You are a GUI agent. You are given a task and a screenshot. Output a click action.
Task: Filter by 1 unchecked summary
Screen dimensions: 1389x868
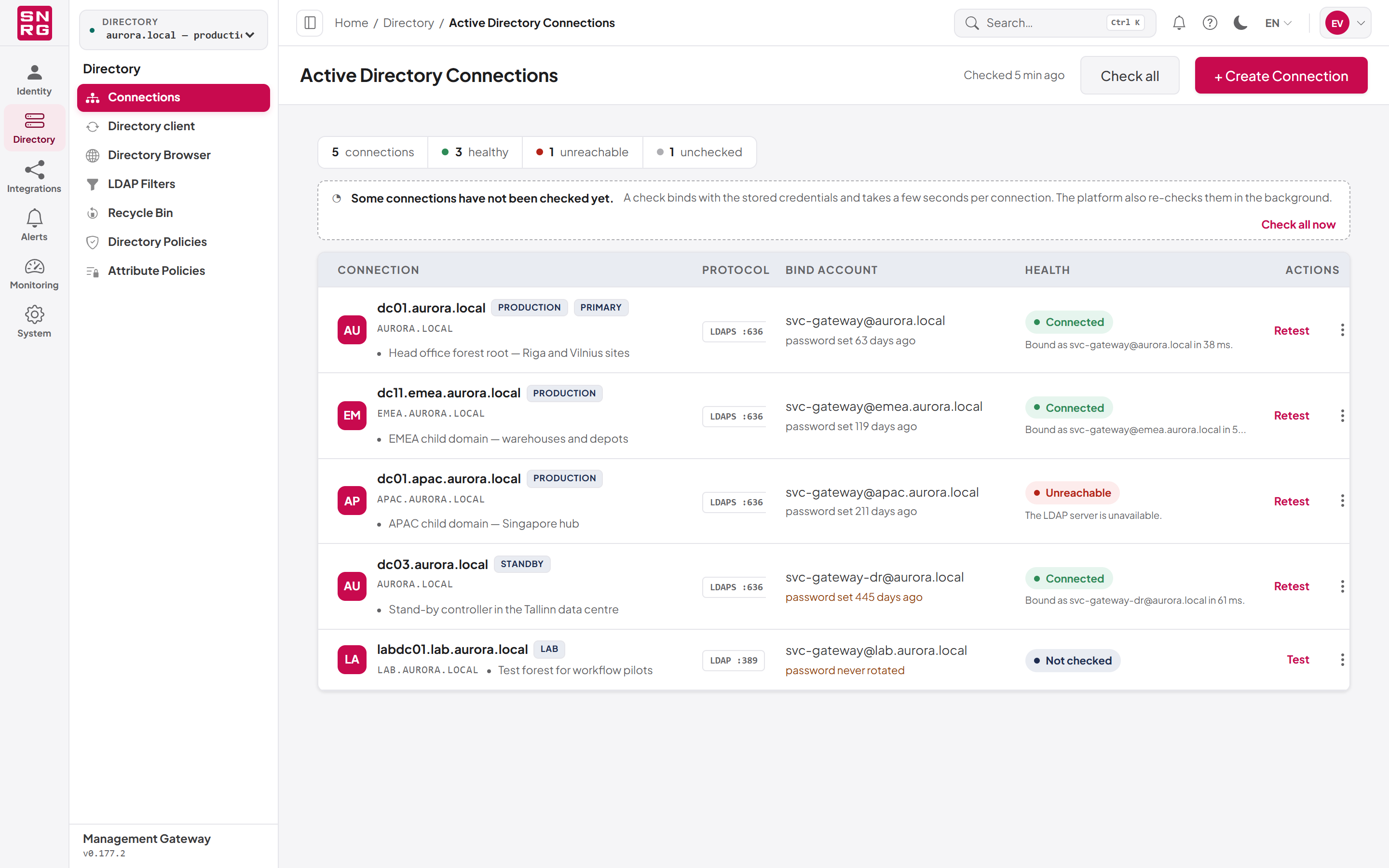pyautogui.click(x=700, y=152)
